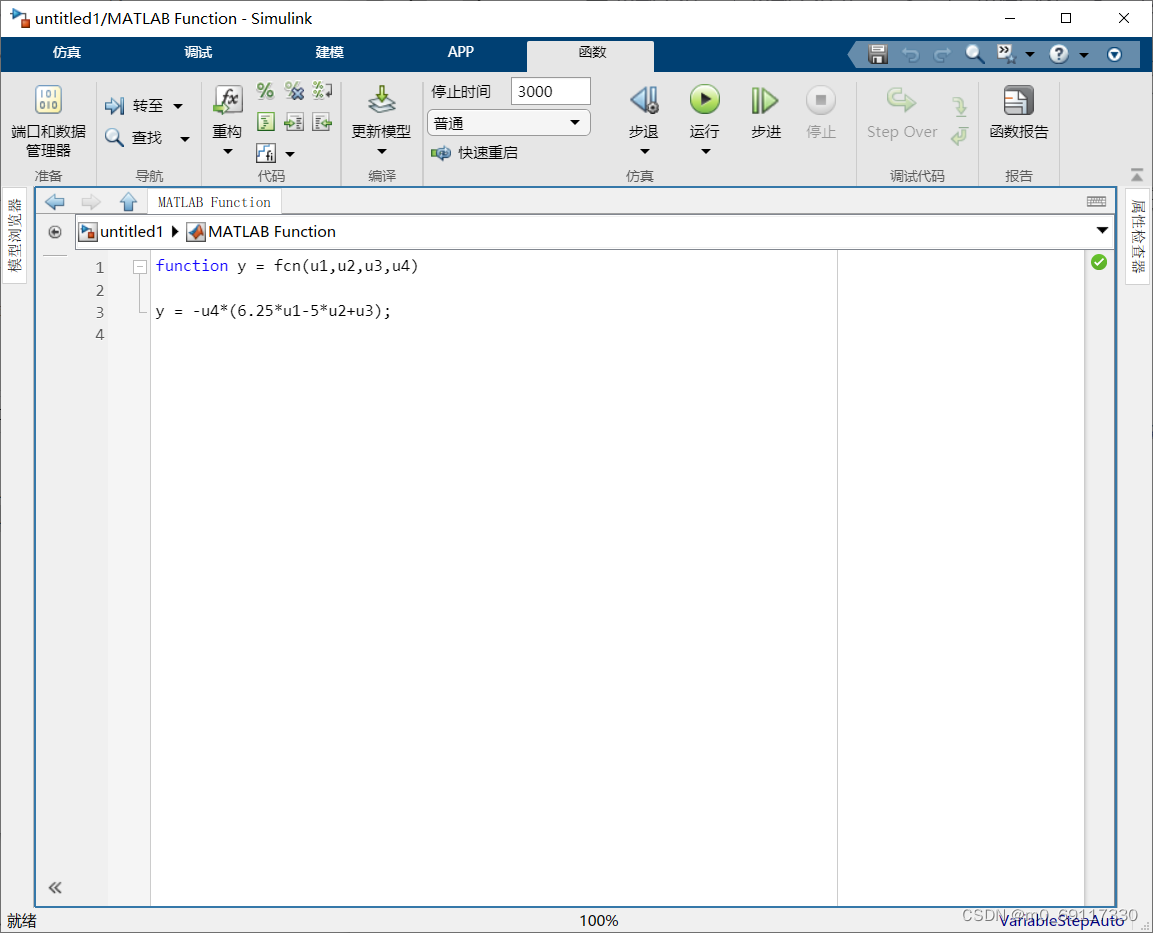
Task: Select the MATLAB Function editor tab
Action: tap(214, 202)
